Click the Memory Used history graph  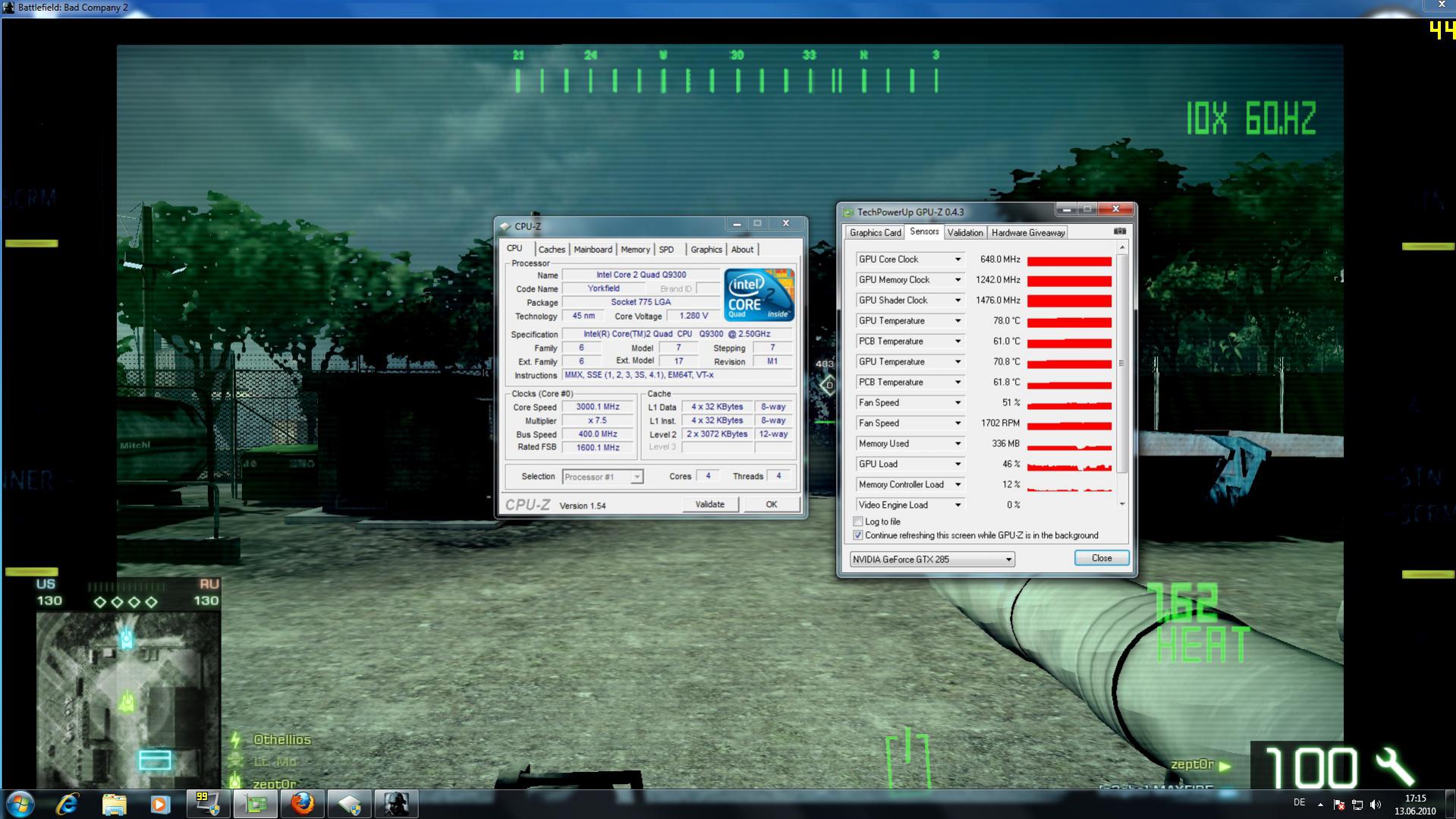tap(1070, 444)
